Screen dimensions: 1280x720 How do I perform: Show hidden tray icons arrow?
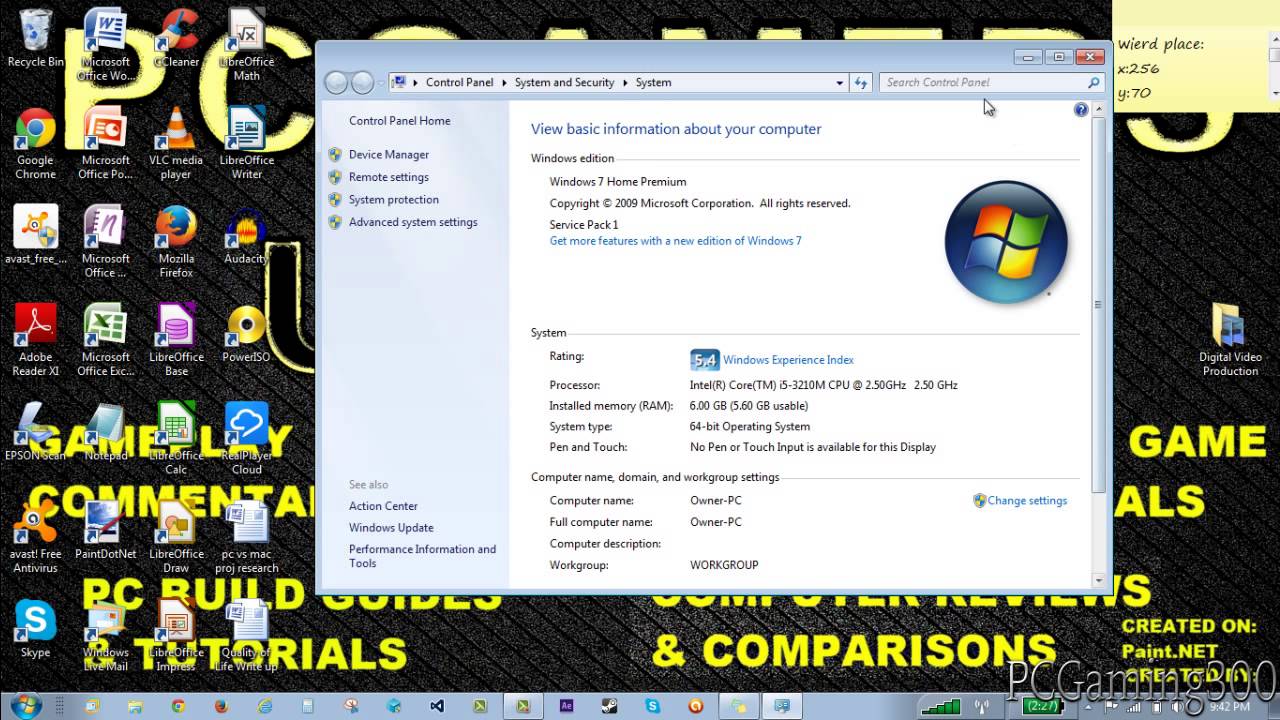(x=1089, y=707)
